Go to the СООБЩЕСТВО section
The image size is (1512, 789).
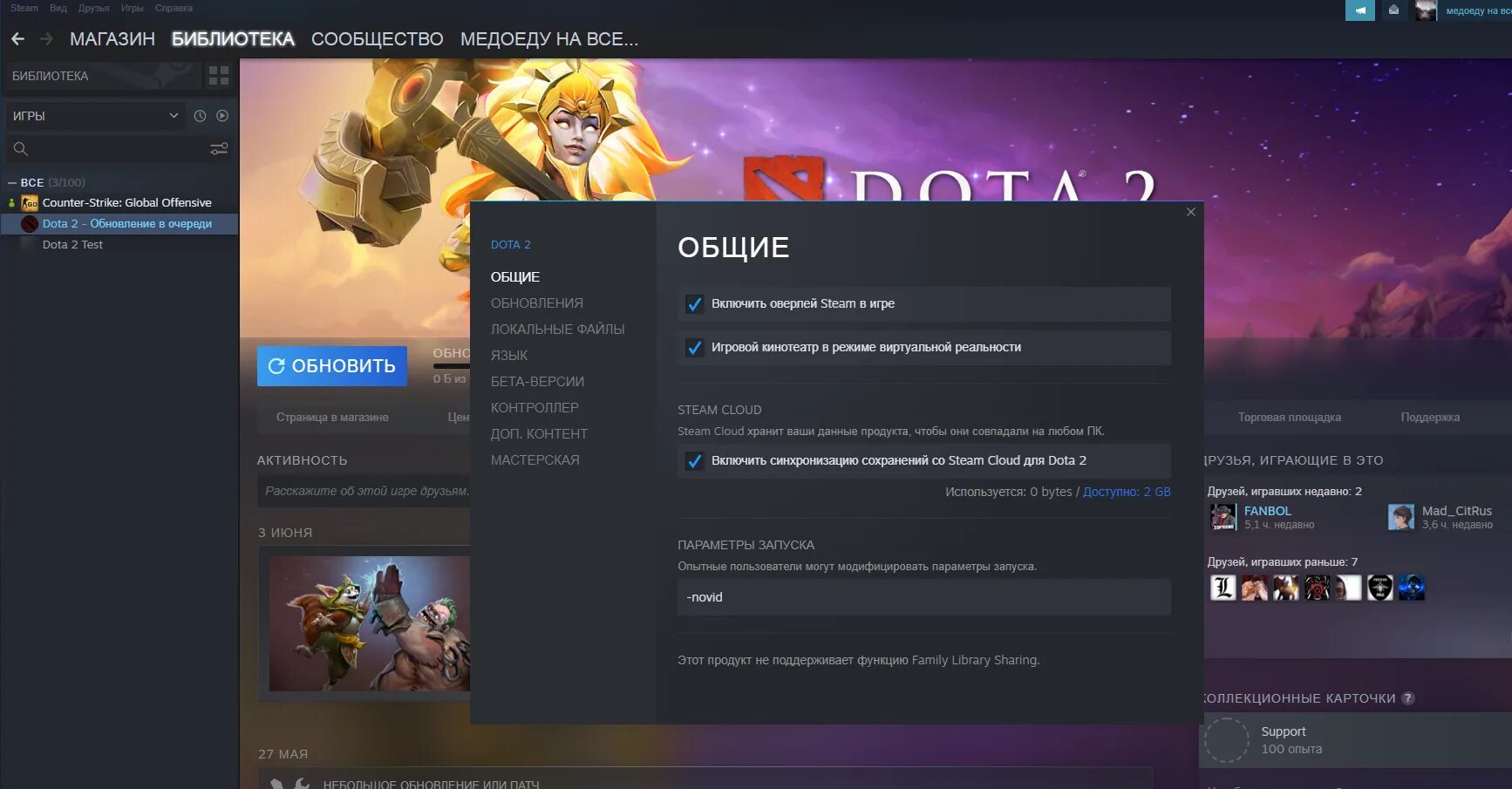click(x=378, y=39)
